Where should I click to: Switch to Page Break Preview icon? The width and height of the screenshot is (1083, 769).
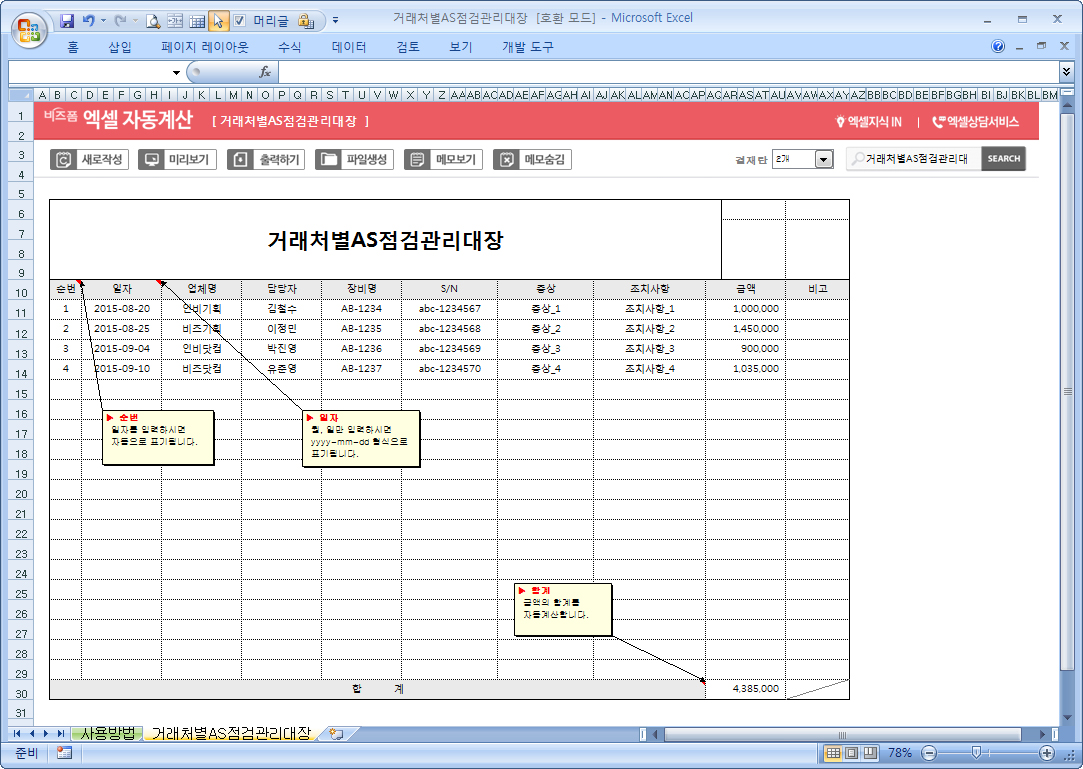click(870, 753)
